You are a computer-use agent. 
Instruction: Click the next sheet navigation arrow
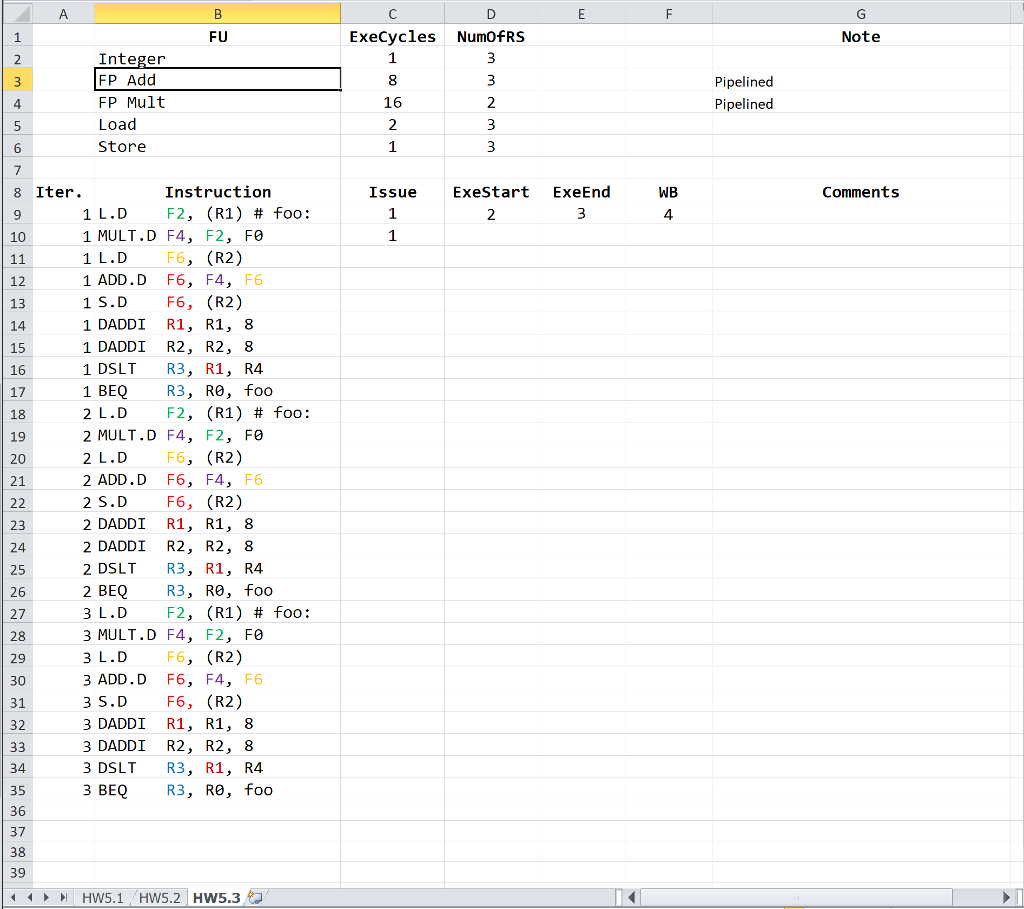click(x=47, y=898)
